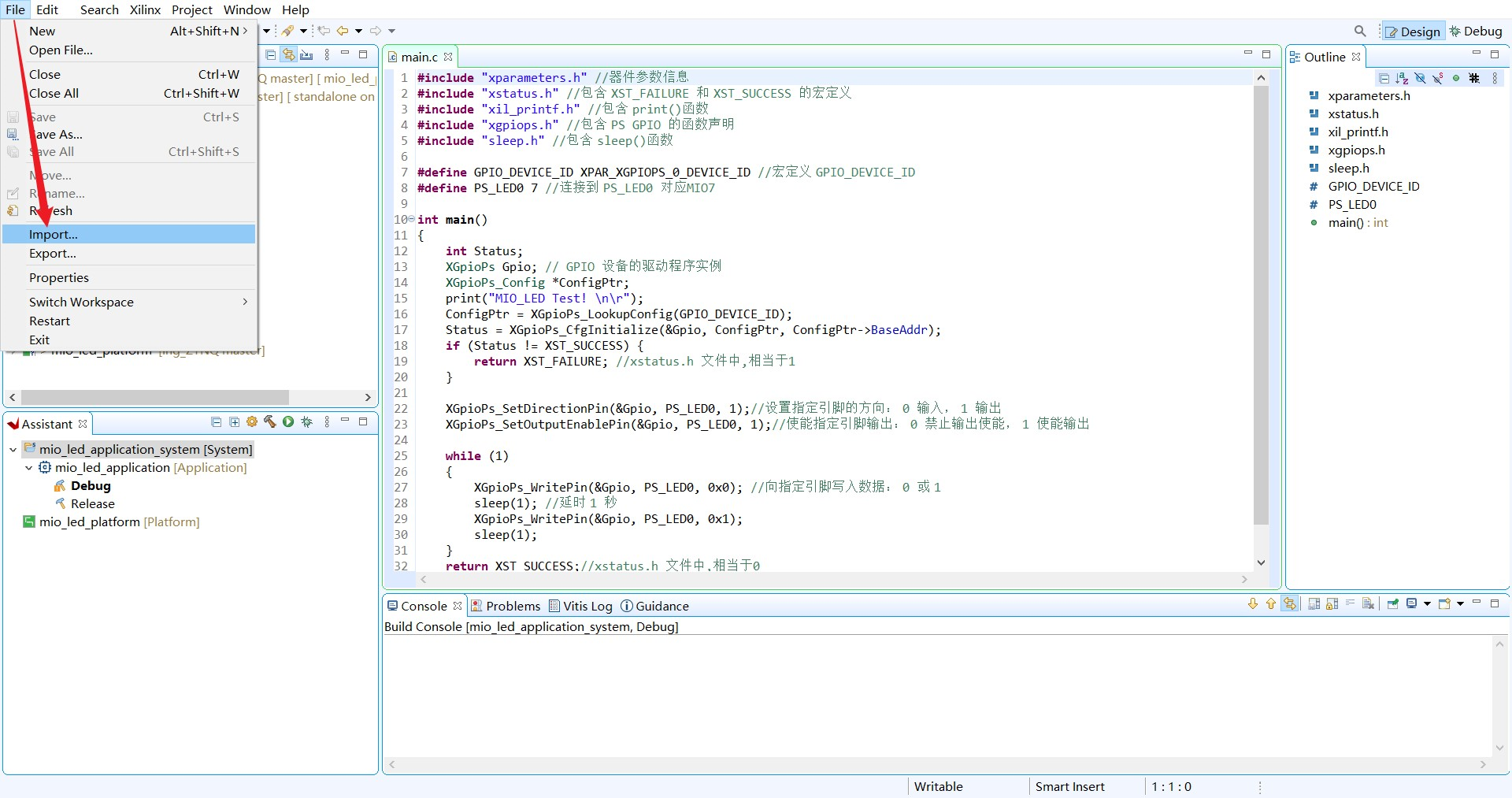Jump to previous error in Console toolbar

tap(1271, 604)
